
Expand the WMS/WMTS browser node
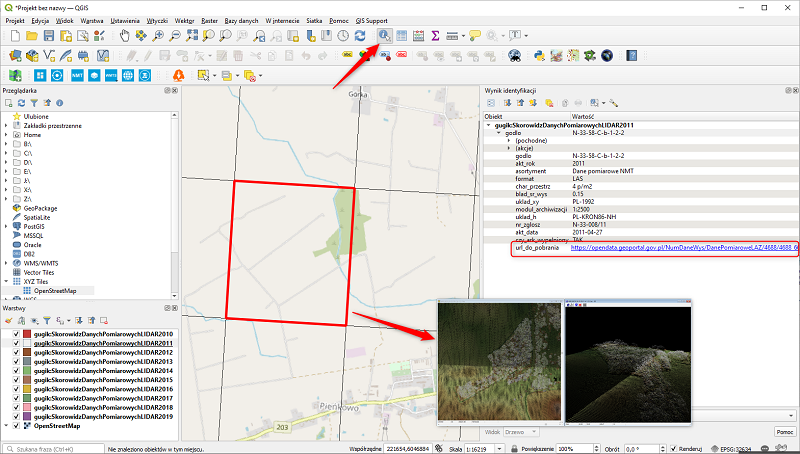pyautogui.click(x=6, y=263)
